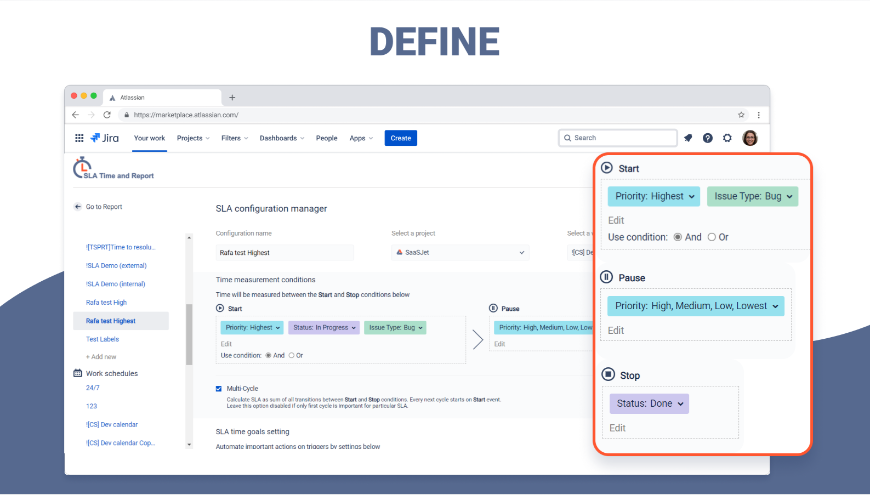
Task: Open a new browser tab
Action: (x=232, y=98)
